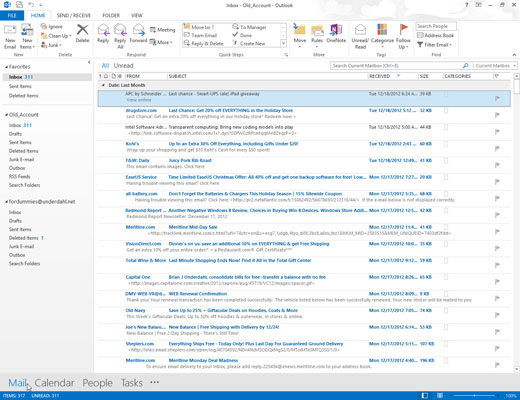Viewport: 520px width, 400px height.
Task: Switch to the FOLDER tab
Action: click(111, 15)
